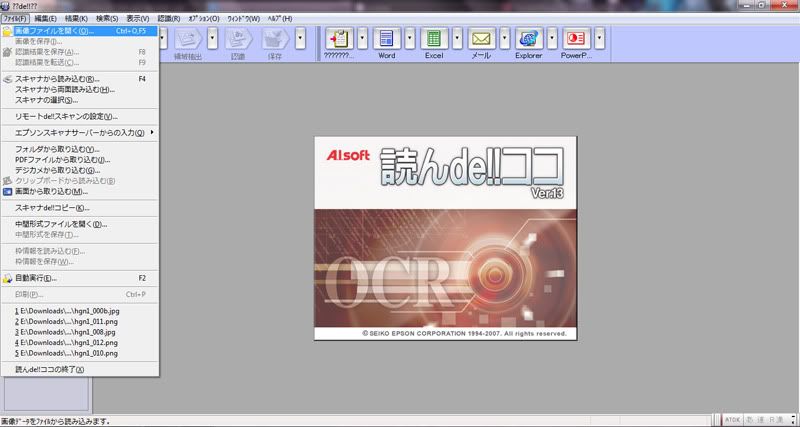Open dropdown arrow next to メール icon
Viewport: 800px width, 427px height.
point(505,39)
